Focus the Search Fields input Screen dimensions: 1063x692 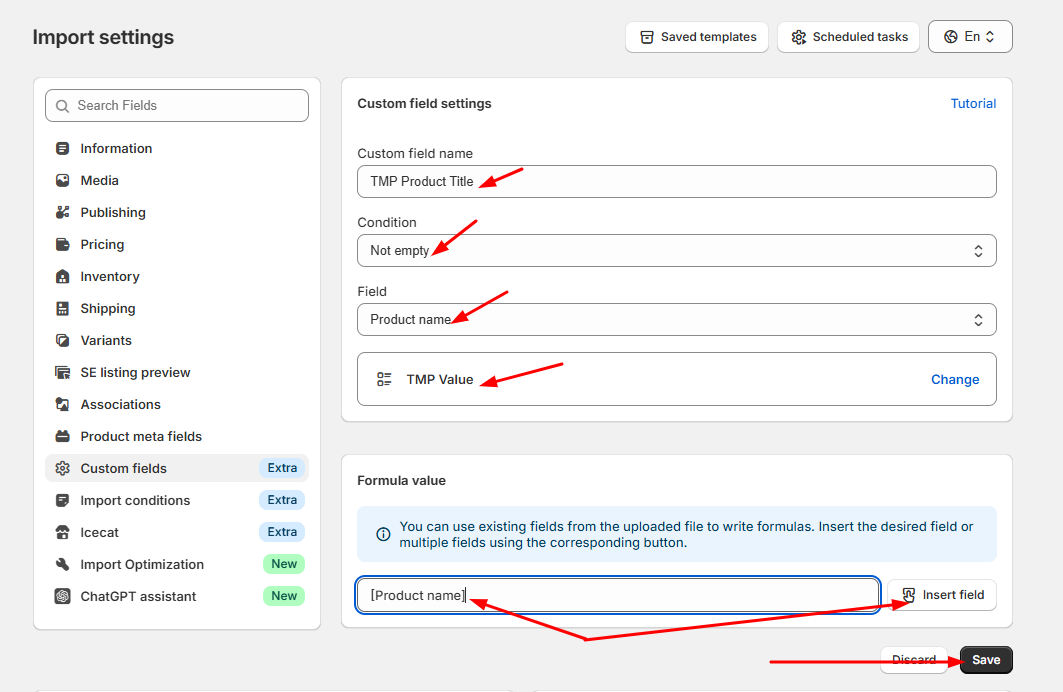(x=177, y=106)
